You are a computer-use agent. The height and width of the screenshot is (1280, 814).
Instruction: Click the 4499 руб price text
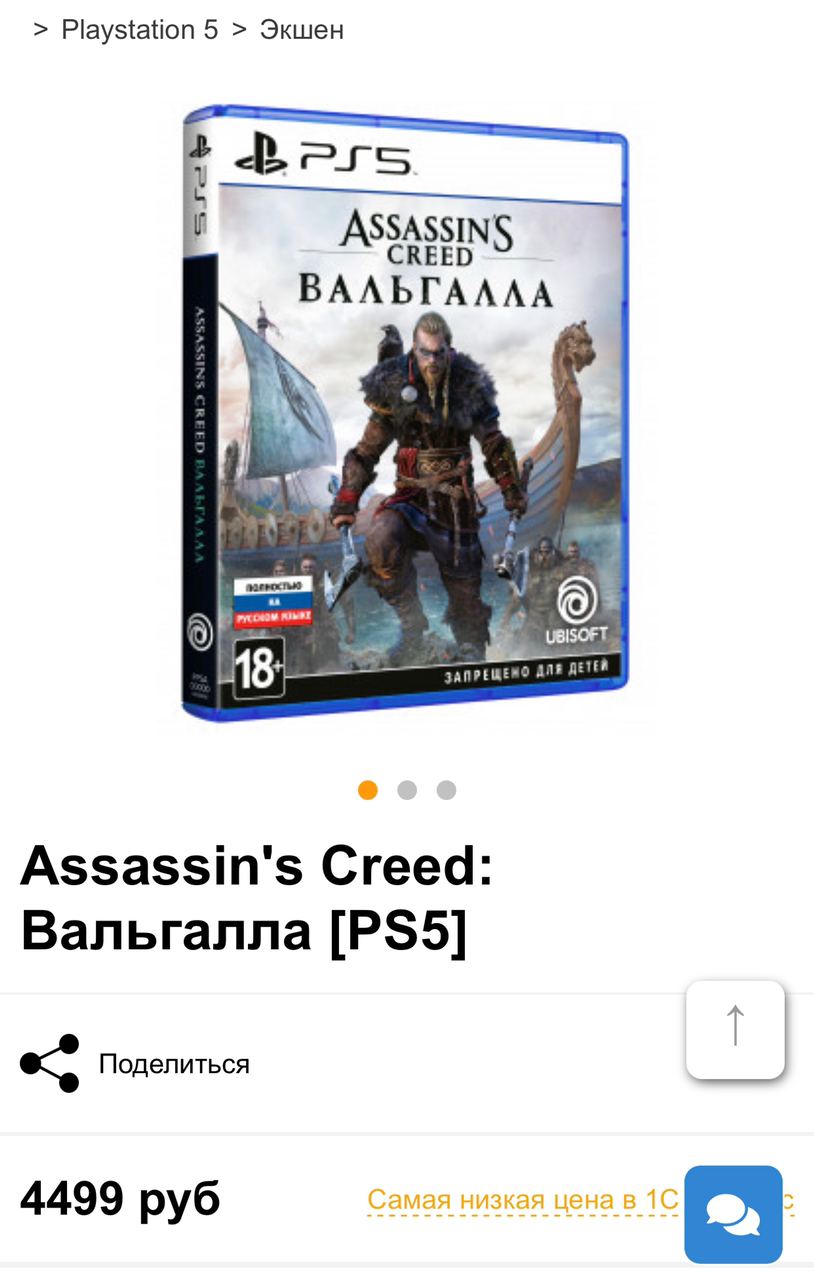[120, 1198]
